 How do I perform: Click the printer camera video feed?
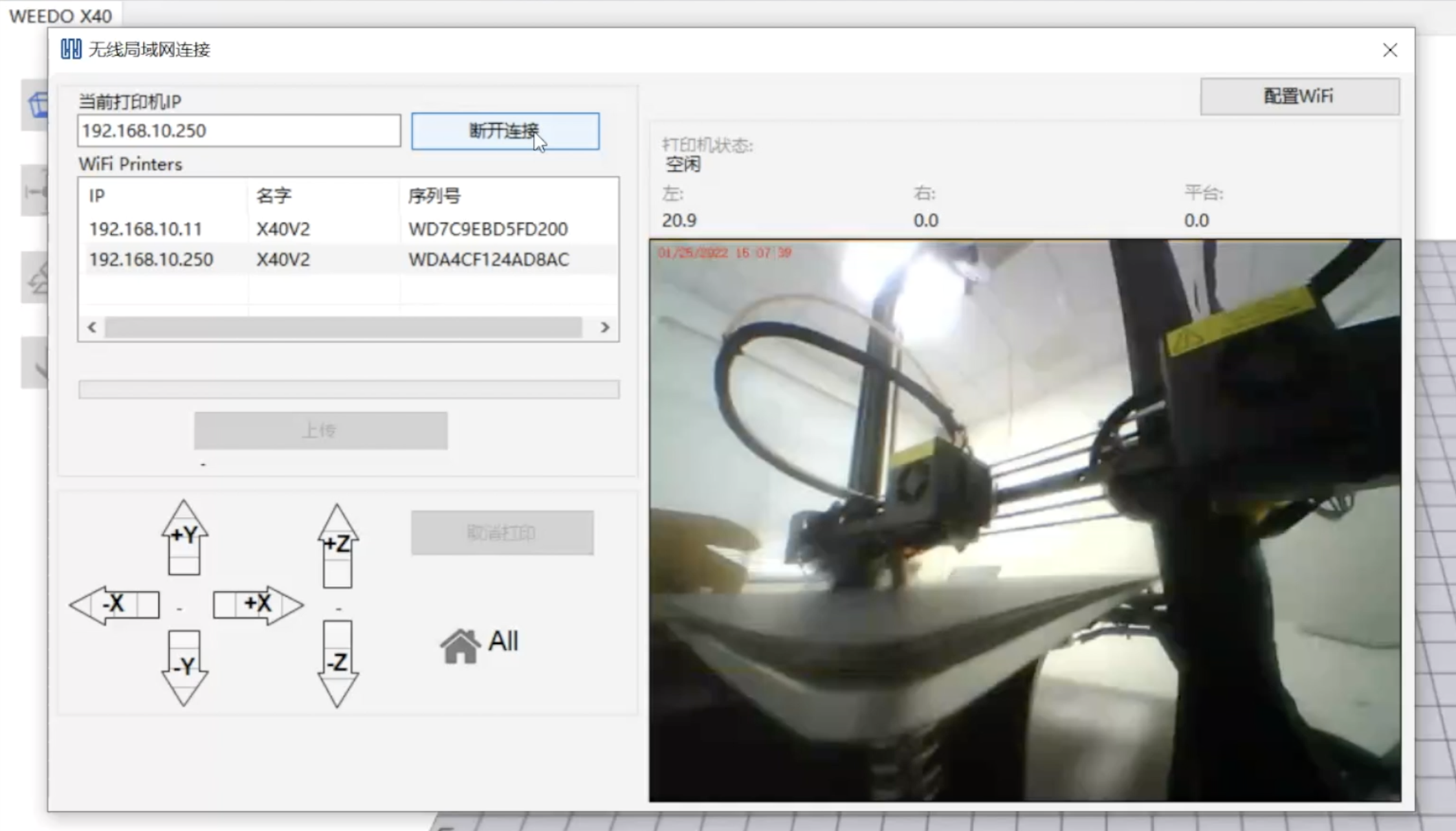(1024, 520)
